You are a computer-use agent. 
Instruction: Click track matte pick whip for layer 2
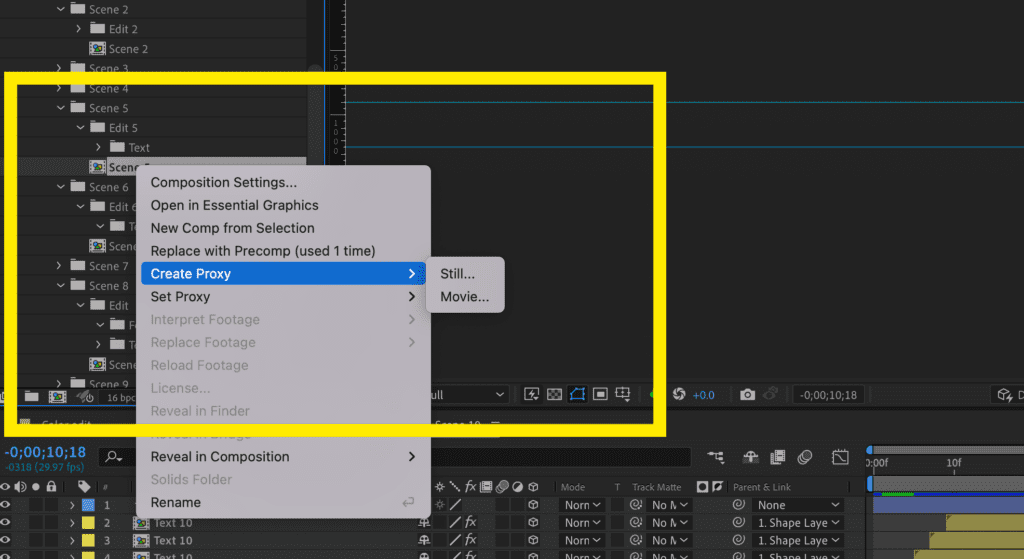pyautogui.click(x=636, y=522)
